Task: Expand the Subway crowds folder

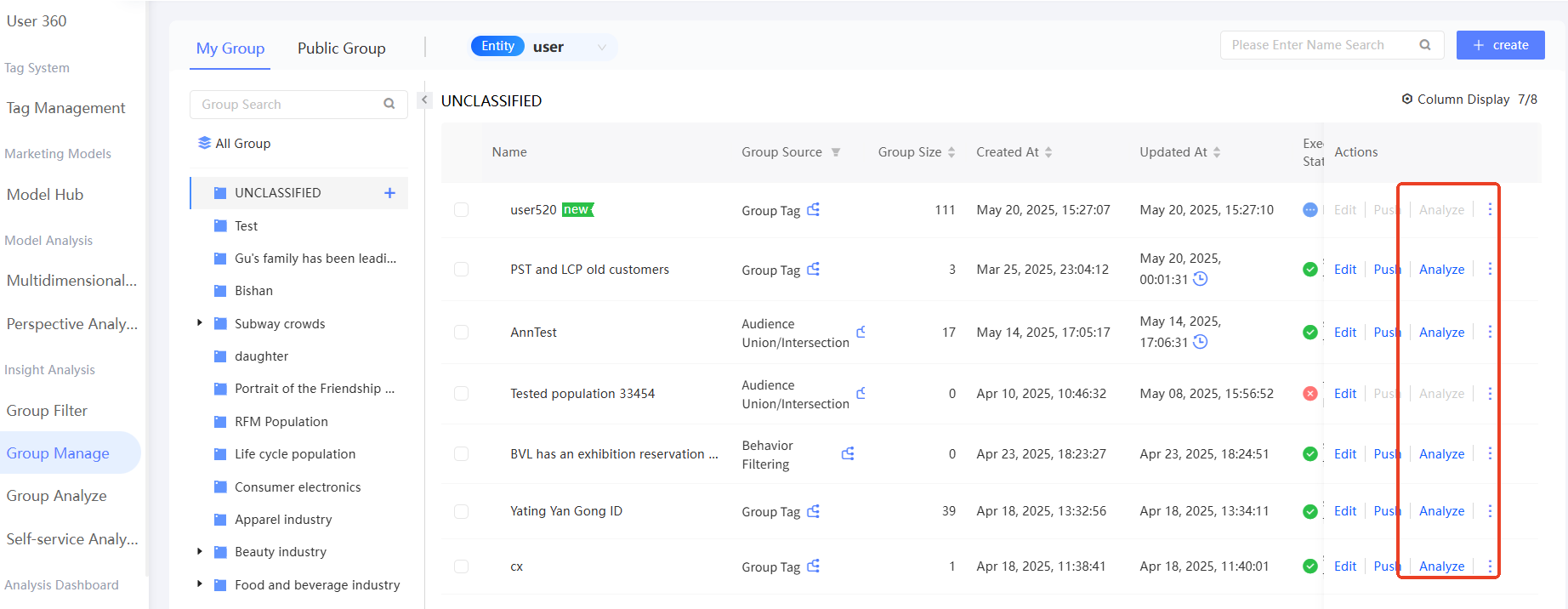Action: coord(200,323)
